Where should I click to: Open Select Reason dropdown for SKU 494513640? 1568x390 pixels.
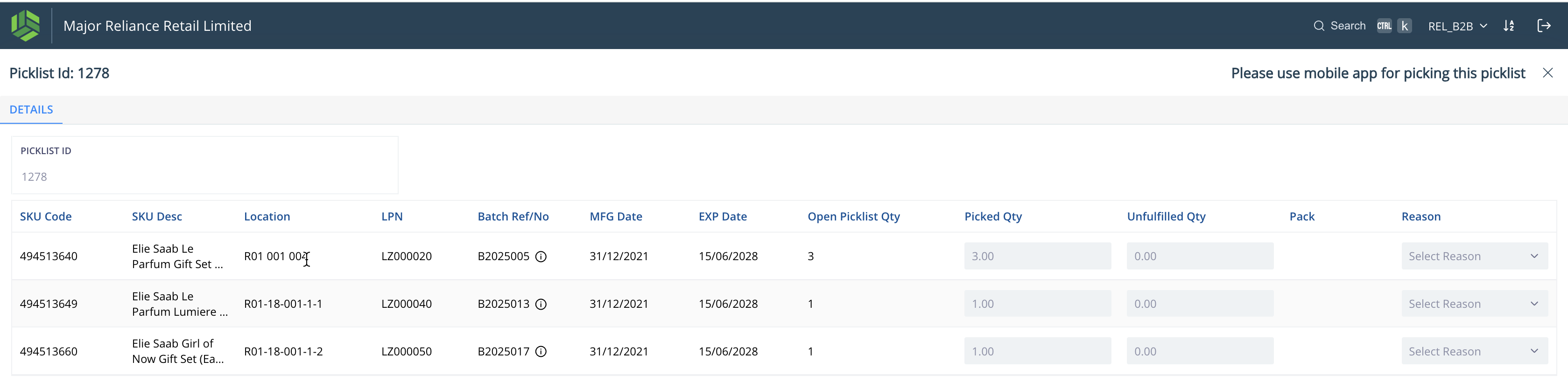tap(1474, 256)
